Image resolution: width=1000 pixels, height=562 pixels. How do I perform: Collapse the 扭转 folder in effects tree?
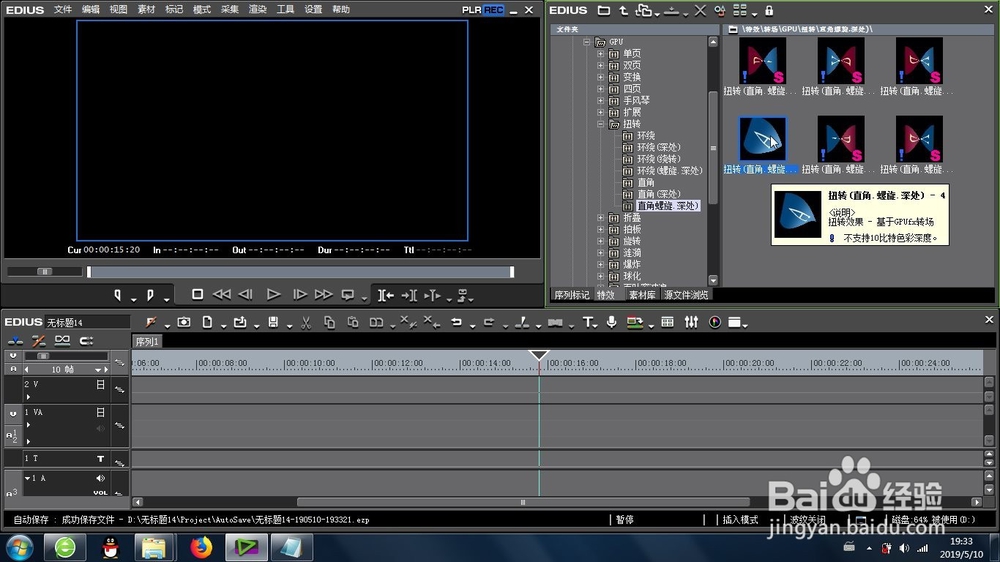(x=600, y=124)
